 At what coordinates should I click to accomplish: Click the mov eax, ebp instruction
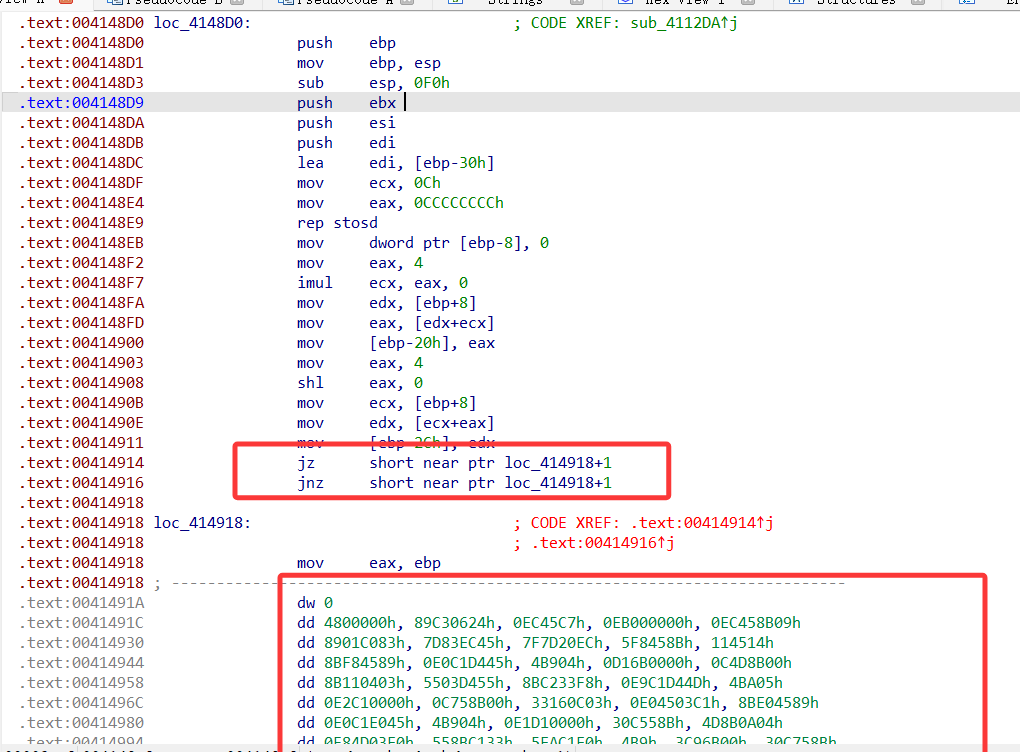coord(369,563)
